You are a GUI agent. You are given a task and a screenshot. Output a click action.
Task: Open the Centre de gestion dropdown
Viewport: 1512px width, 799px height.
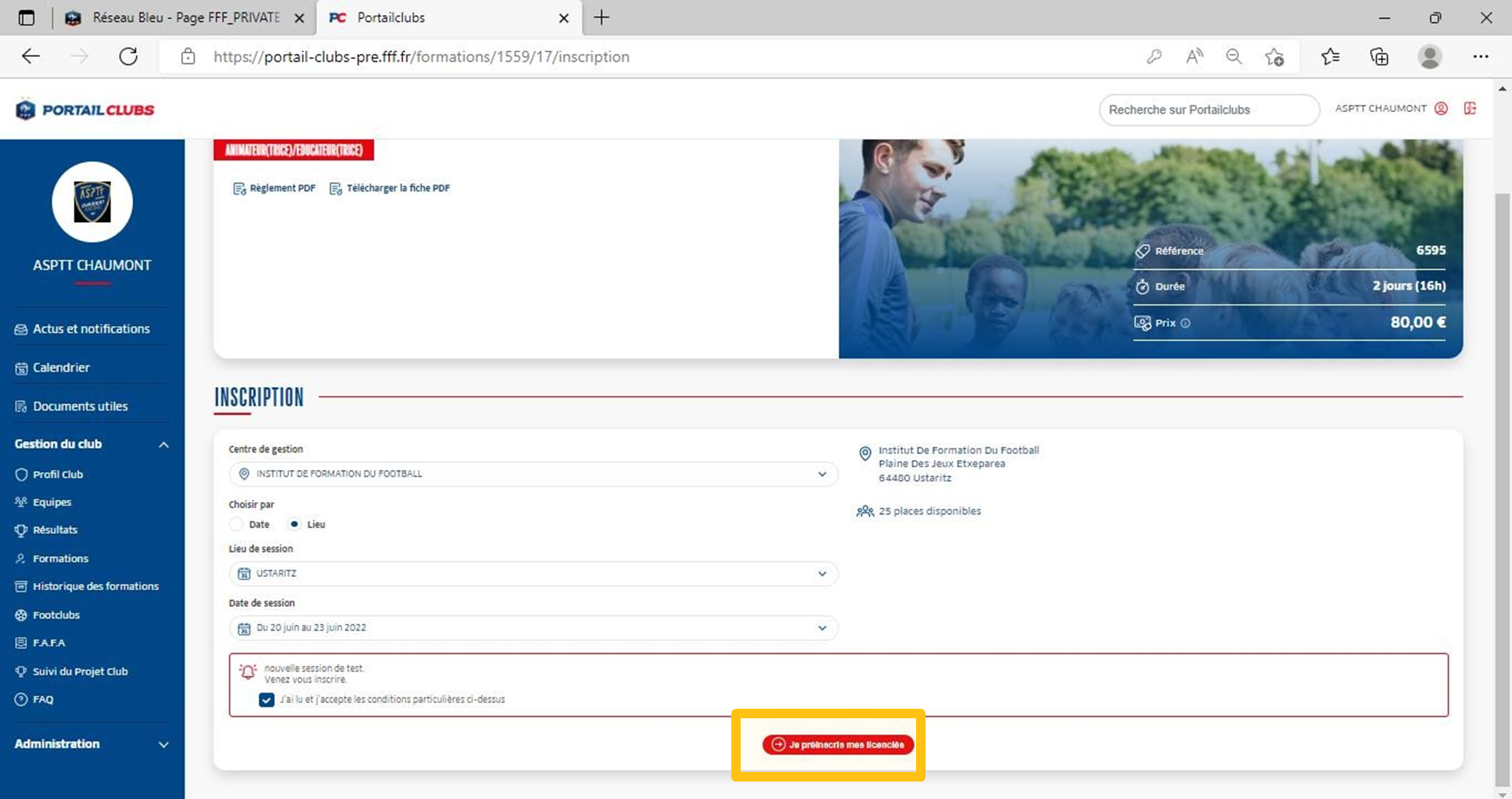[x=533, y=474]
